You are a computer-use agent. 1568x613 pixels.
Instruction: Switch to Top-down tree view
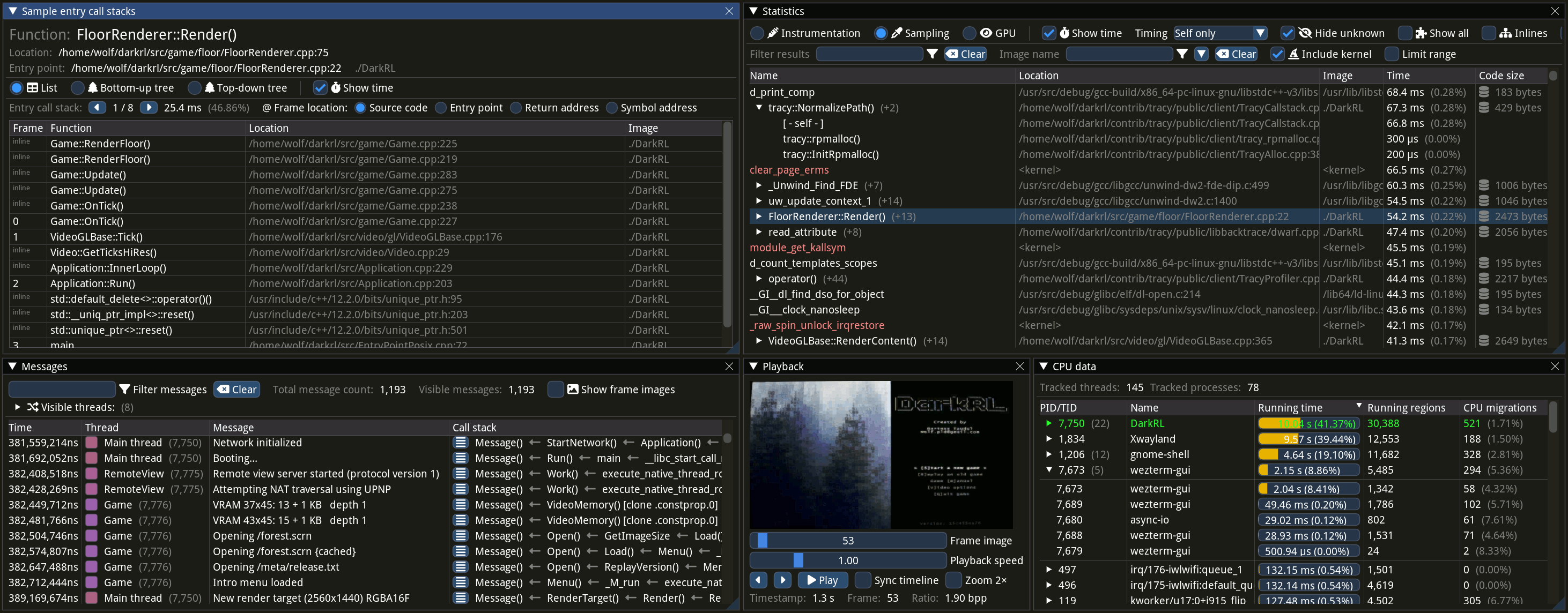[195, 87]
